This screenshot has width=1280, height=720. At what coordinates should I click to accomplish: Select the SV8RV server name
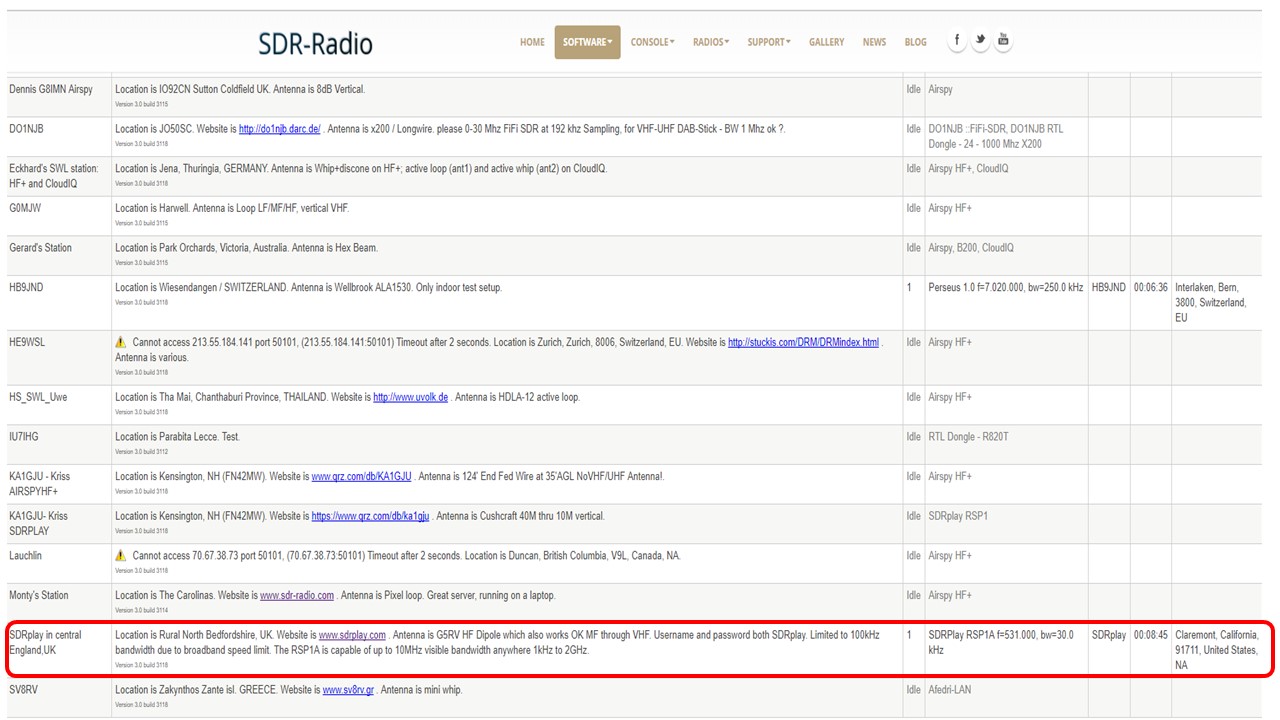24,690
